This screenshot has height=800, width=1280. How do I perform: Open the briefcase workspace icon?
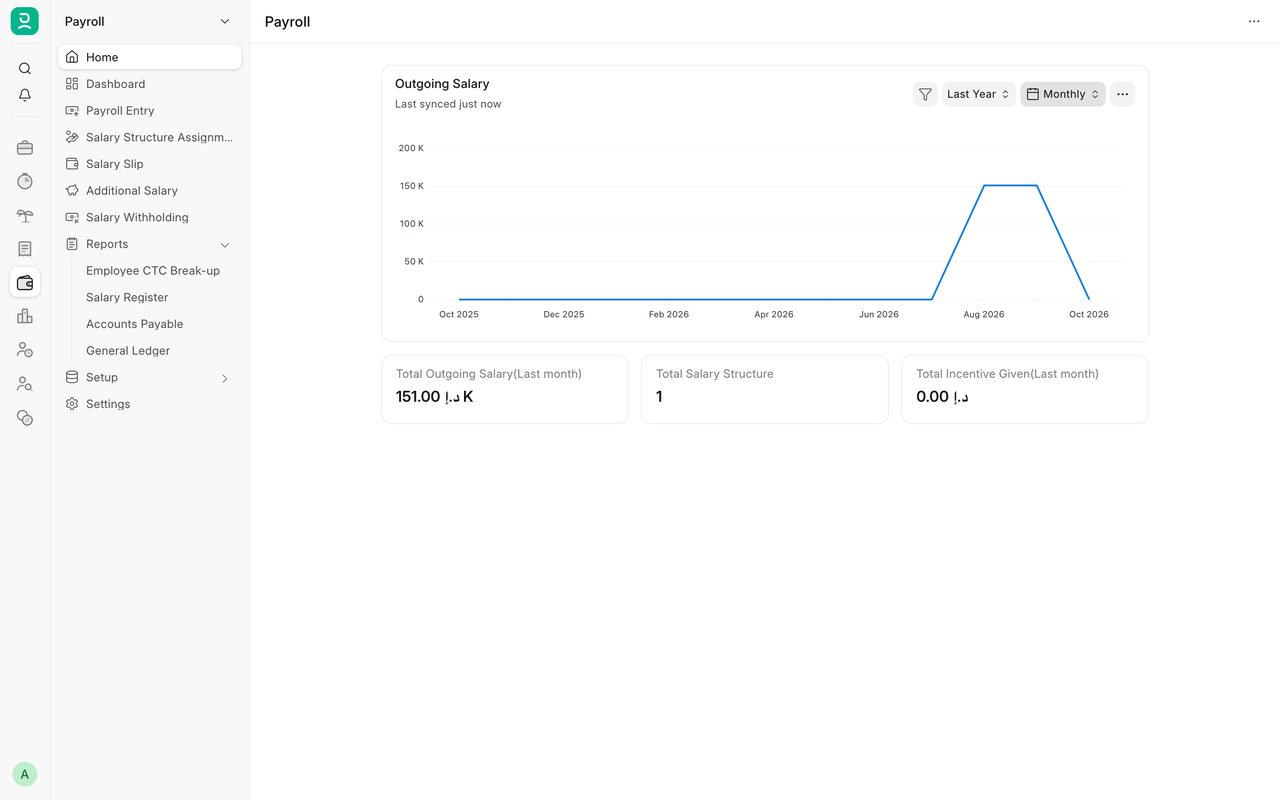pyautogui.click(x=25, y=148)
